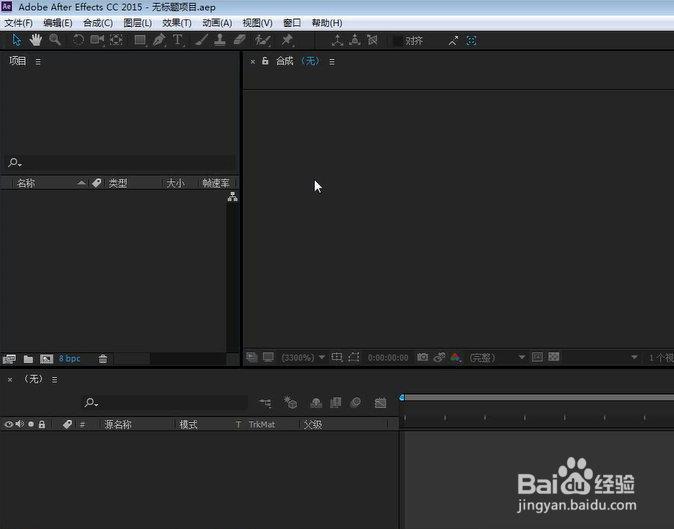Select the Unified Camera tool
Viewport: 674px width, 529px height.
tap(97, 40)
